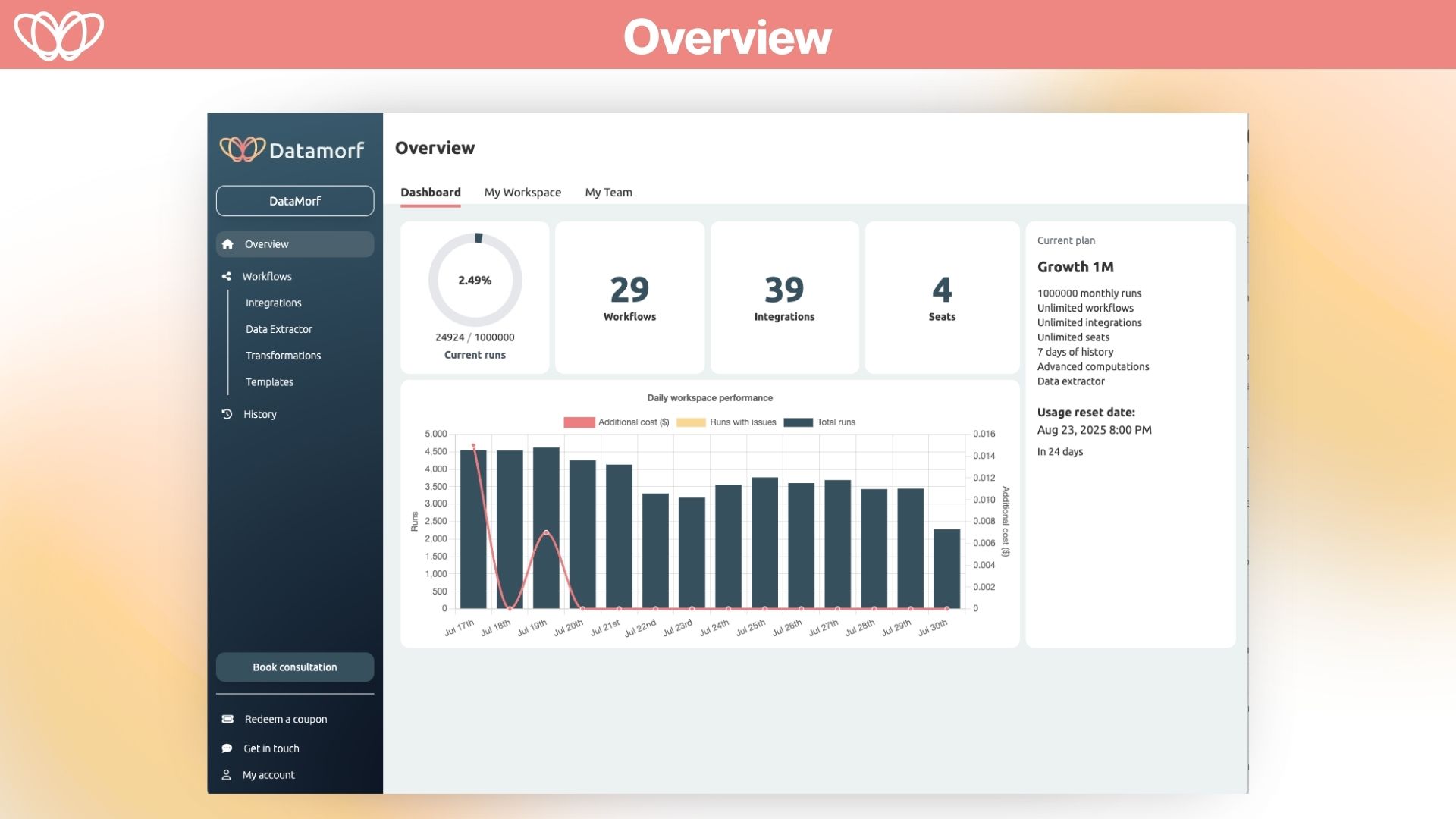Open My account via the person icon
Screen dimensions: 1456x819
click(227, 774)
